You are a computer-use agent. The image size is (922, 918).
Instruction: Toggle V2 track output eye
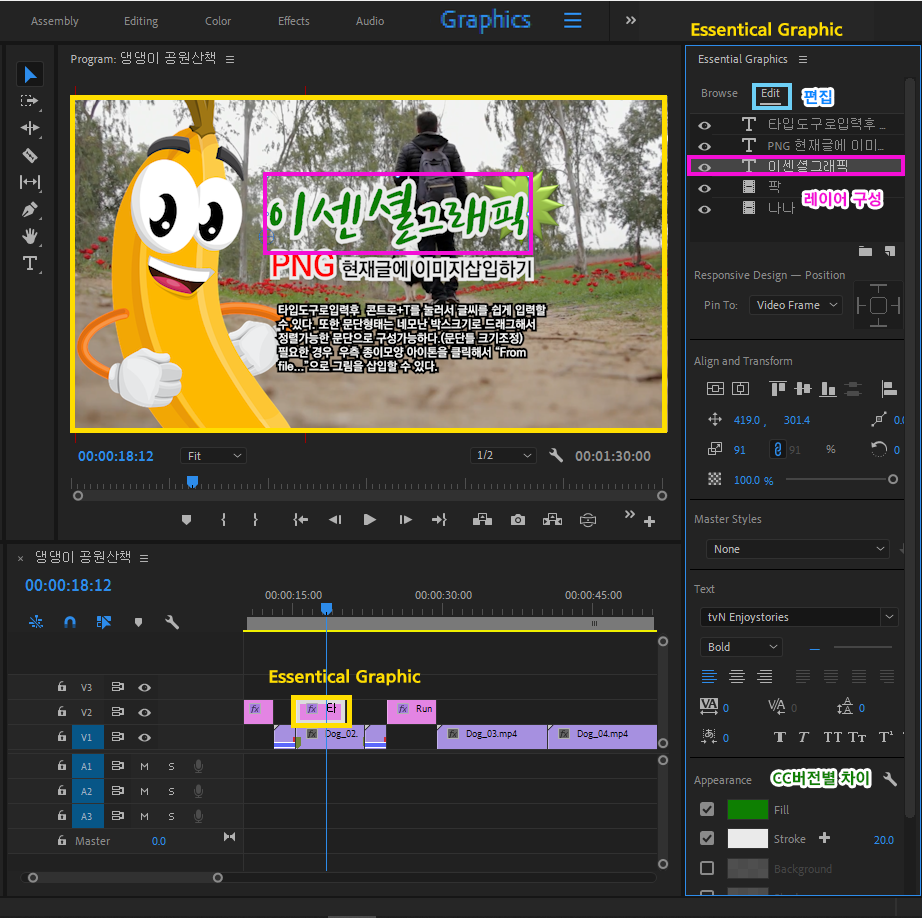pyautogui.click(x=145, y=712)
